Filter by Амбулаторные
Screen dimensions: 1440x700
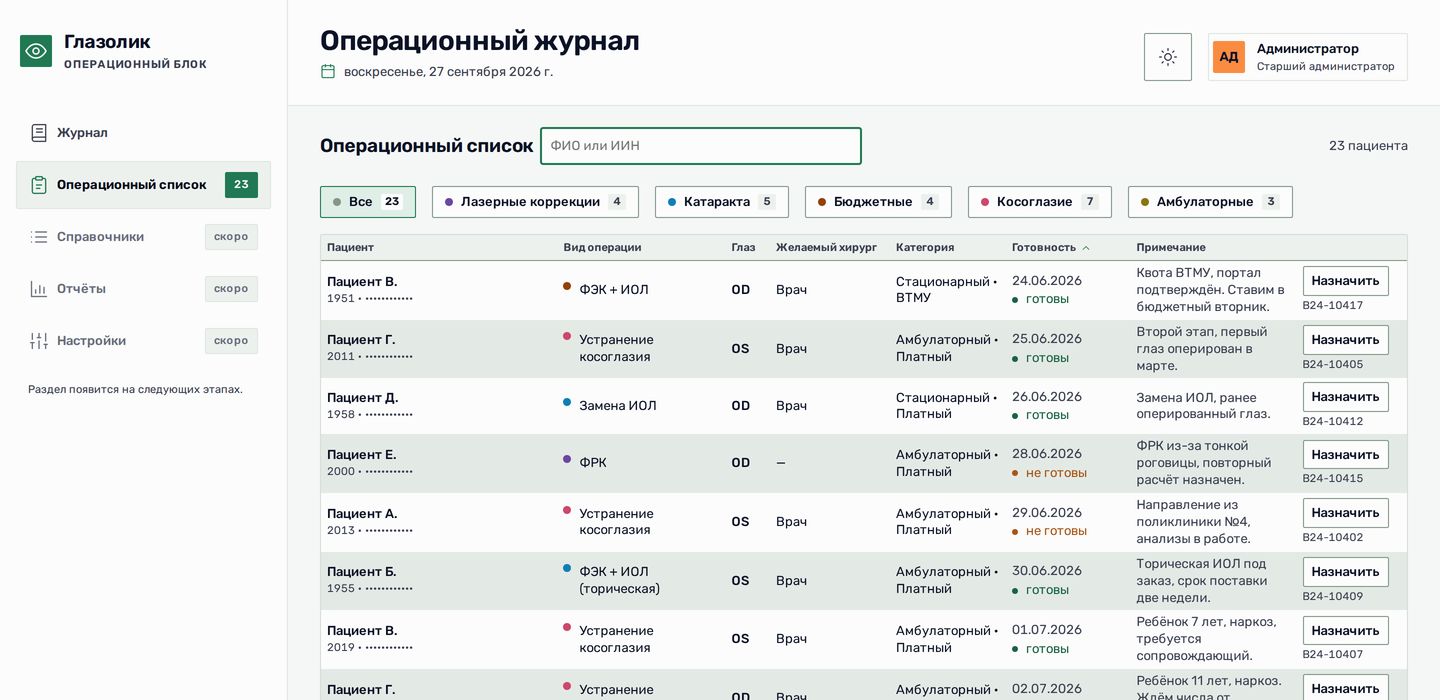[x=1210, y=202]
